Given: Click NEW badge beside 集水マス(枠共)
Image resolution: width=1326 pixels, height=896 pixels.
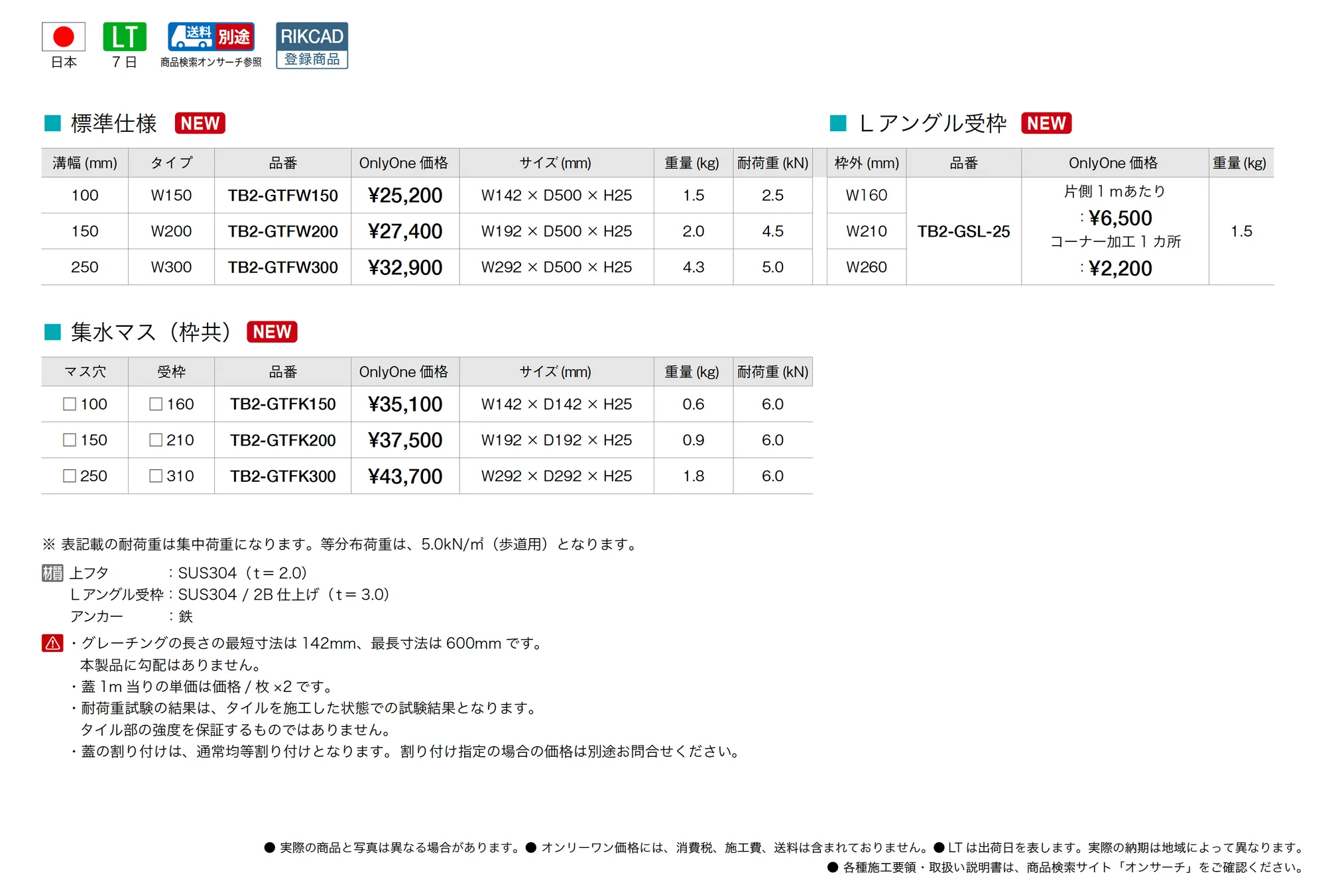Looking at the screenshot, I should coord(272,331).
